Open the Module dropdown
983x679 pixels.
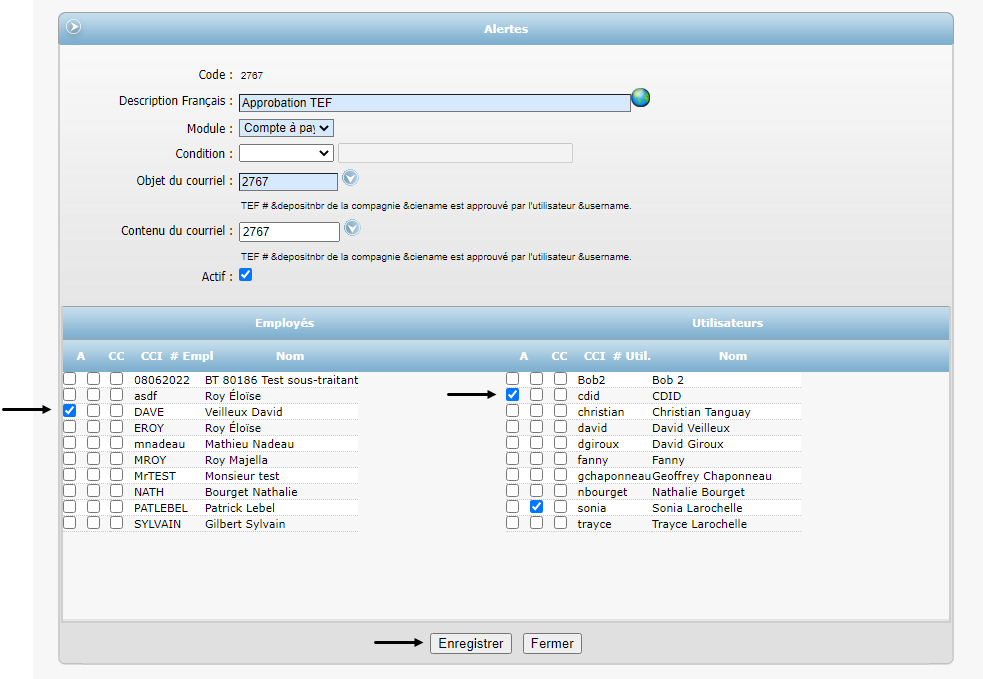click(286, 128)
